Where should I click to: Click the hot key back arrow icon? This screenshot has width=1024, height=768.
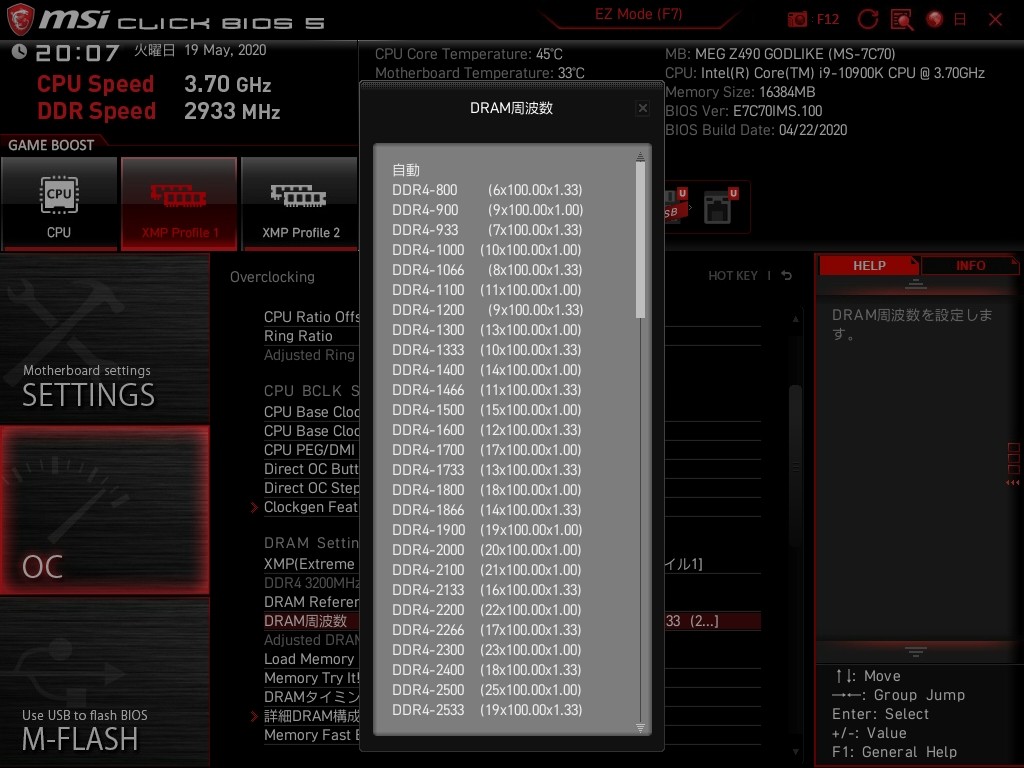click(x=786, y=276)
